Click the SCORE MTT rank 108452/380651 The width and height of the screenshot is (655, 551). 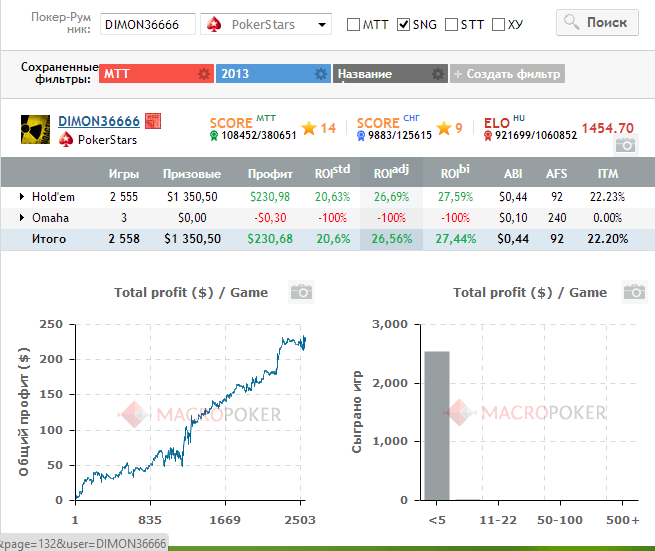point(259,135)
